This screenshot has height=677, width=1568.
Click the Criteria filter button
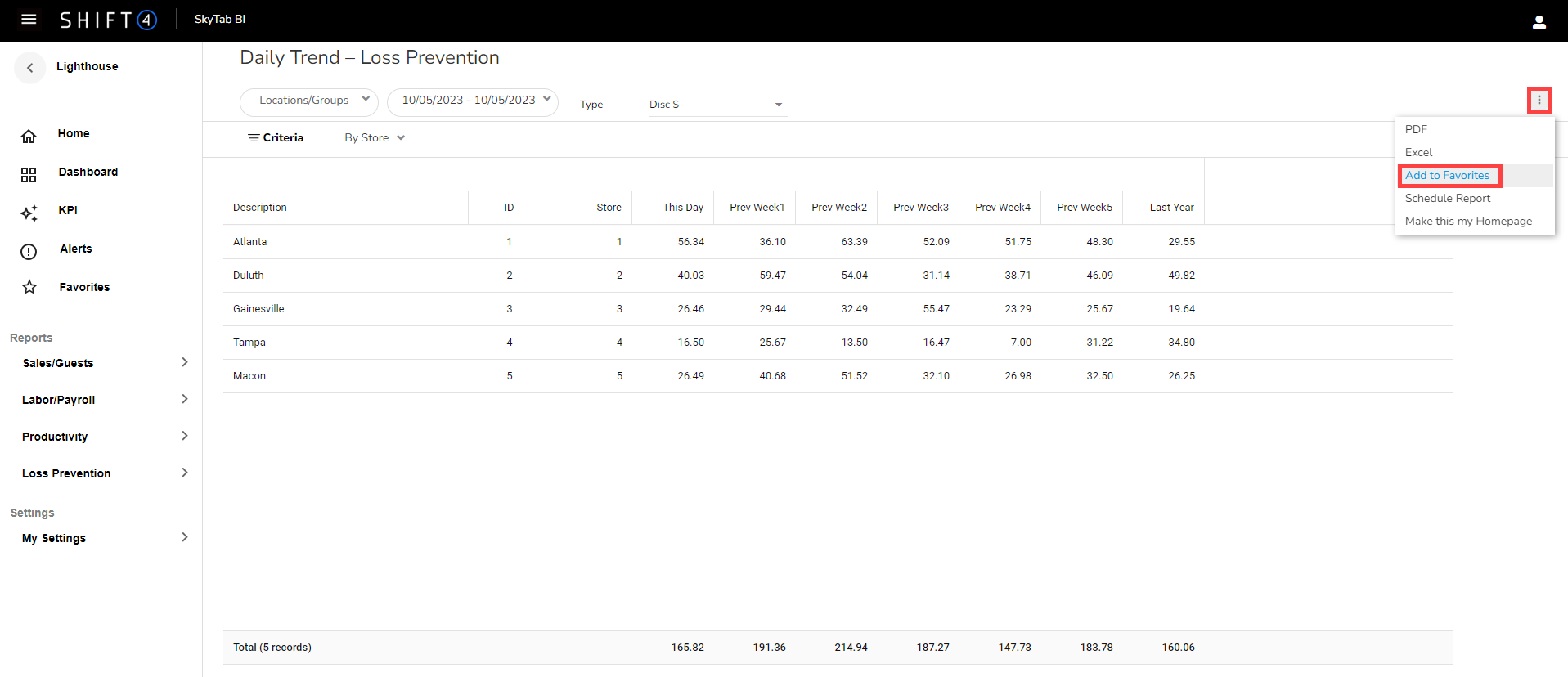pos(276,138)
